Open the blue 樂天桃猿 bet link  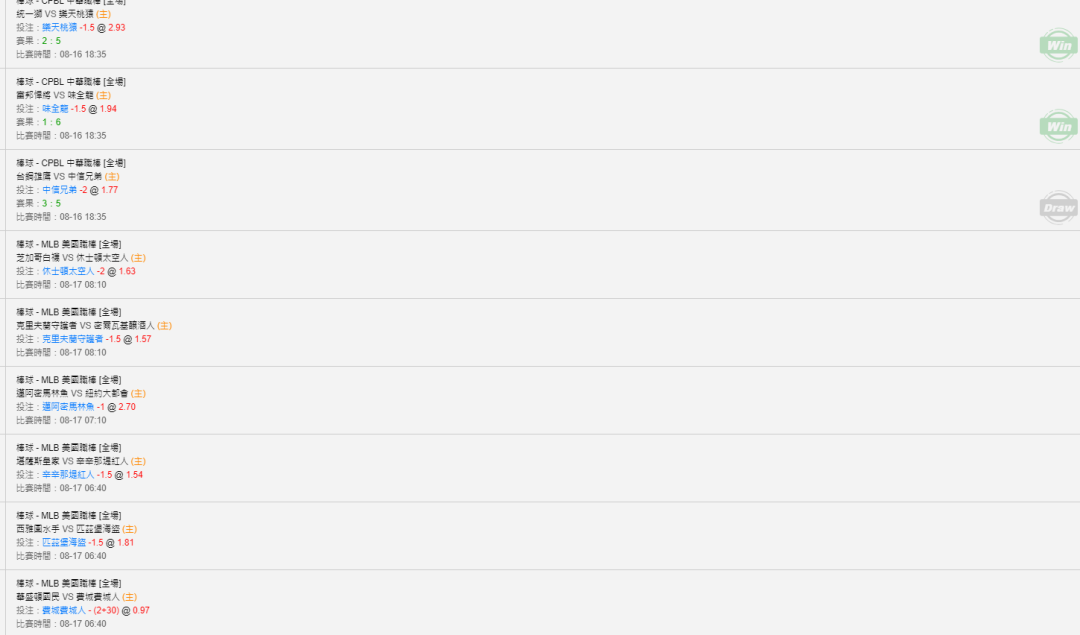[x=59, y=28]
